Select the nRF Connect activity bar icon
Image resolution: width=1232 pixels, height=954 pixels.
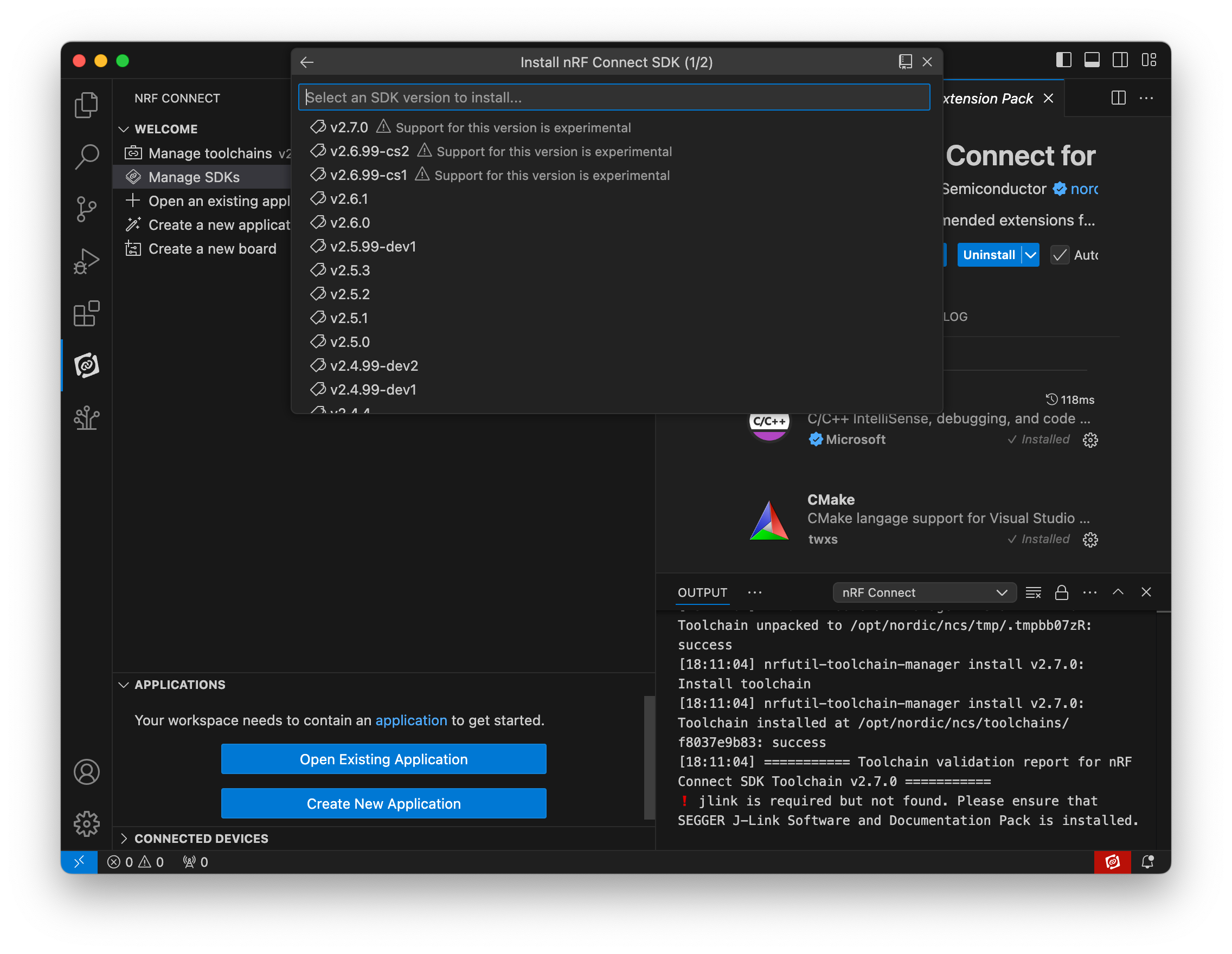tap(86, 365)
